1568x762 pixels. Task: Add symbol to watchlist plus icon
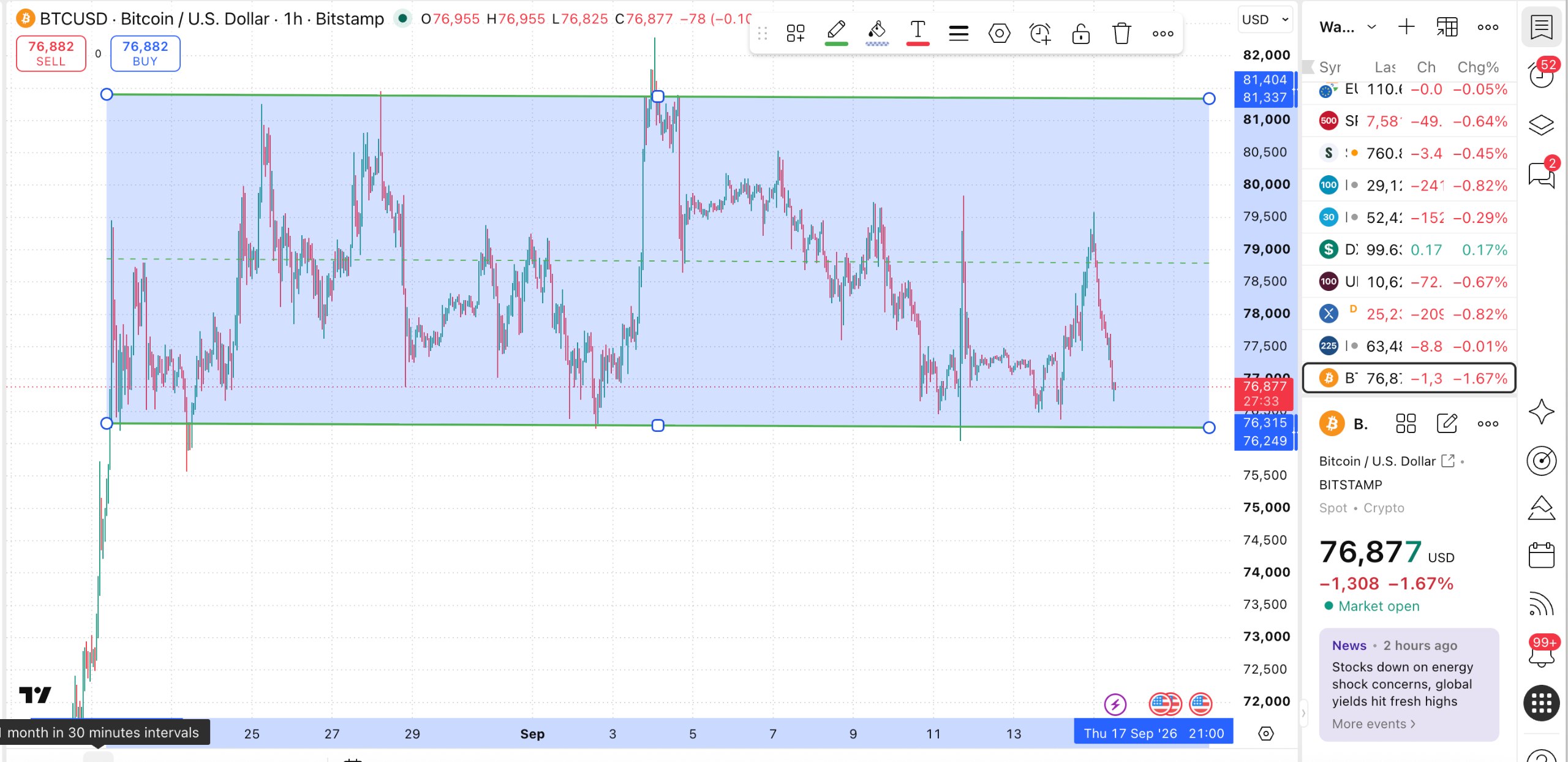1406,27
